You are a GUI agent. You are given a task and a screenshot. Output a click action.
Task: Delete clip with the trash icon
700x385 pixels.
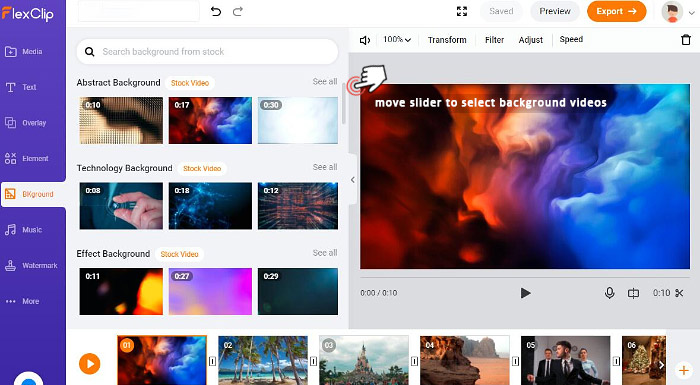686,40
